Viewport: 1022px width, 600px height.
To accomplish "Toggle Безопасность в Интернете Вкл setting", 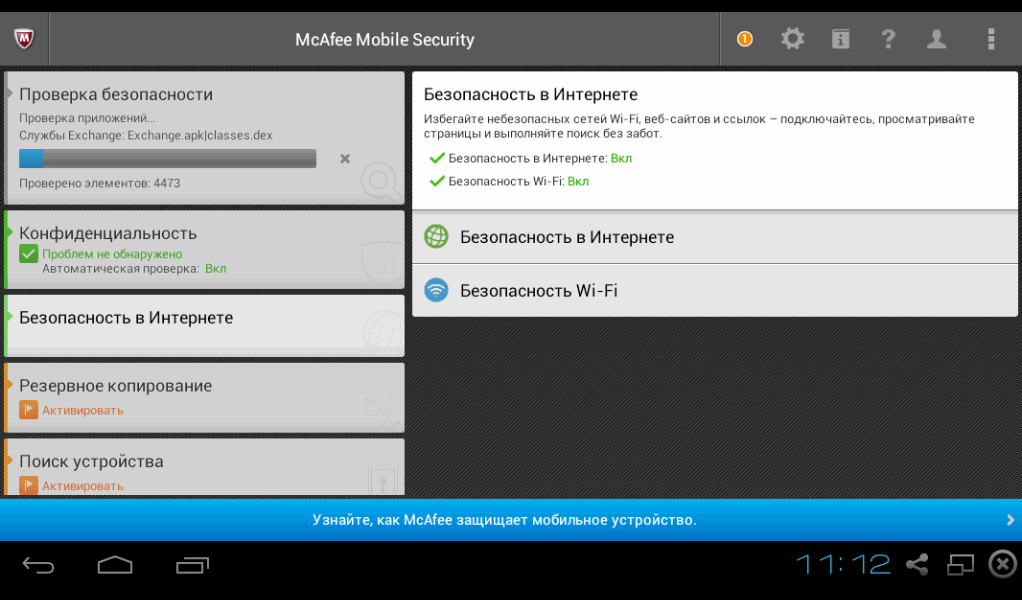I will click(620, 157).
